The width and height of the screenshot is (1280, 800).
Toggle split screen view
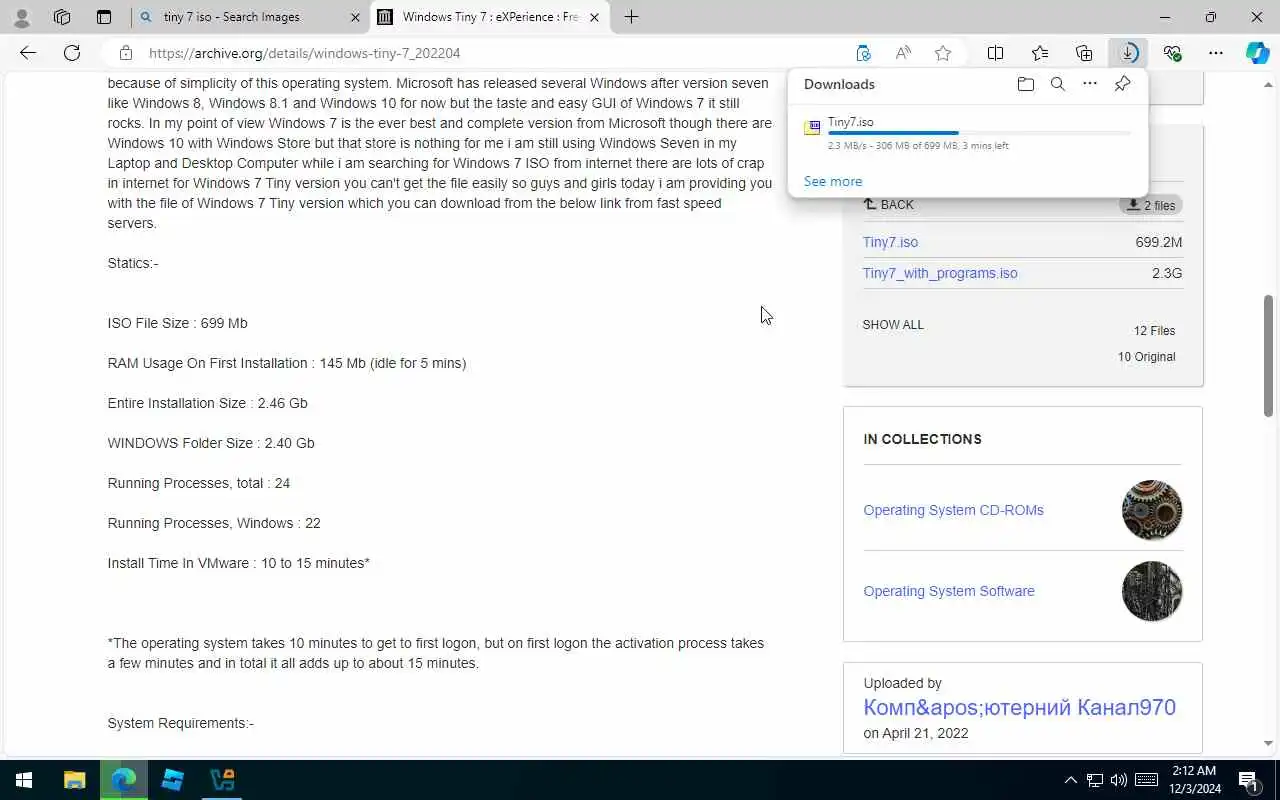[x=996, y=53]
